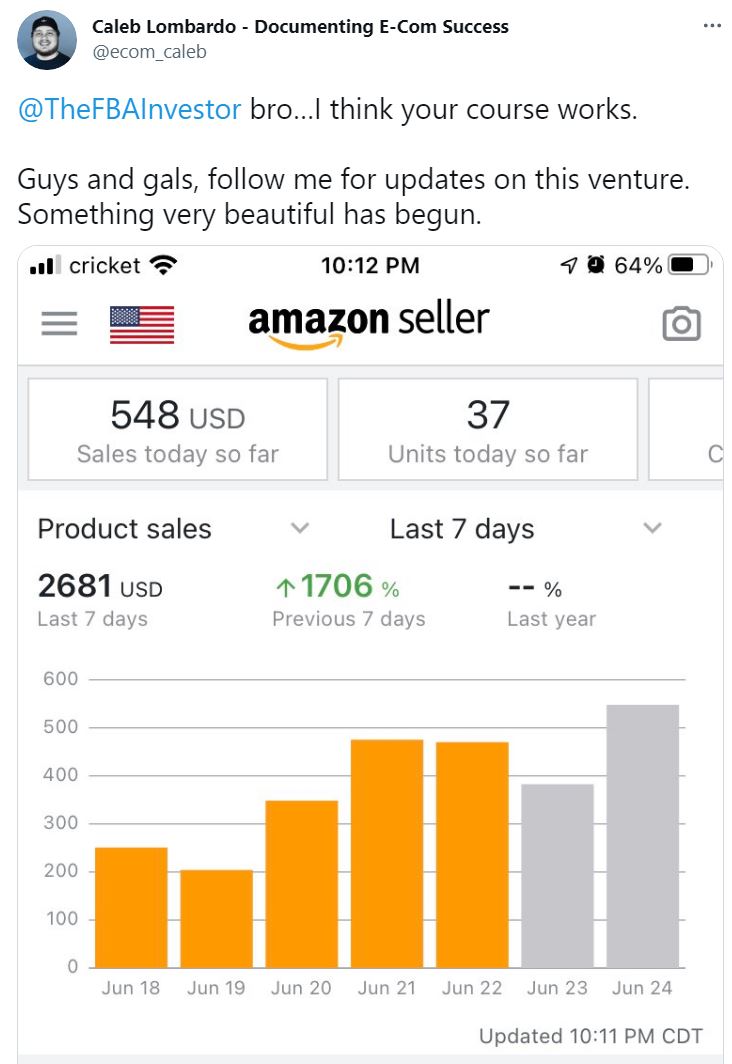Tap the Wi-Fi status icon
Viewport: 732px width, 1064px height.
click(x=163, y=265)
